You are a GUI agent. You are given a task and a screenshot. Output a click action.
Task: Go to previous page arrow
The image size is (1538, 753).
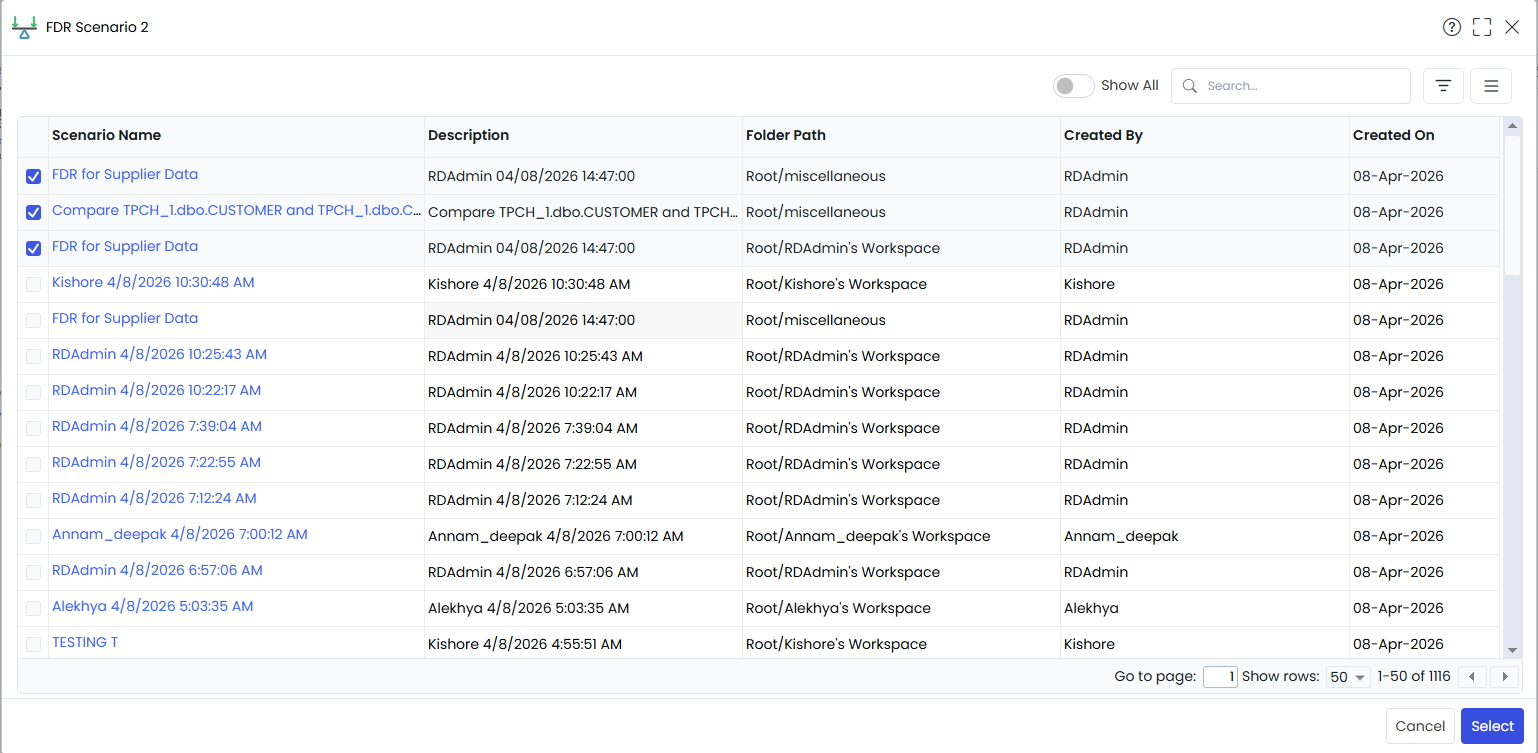pos(1471,677)
